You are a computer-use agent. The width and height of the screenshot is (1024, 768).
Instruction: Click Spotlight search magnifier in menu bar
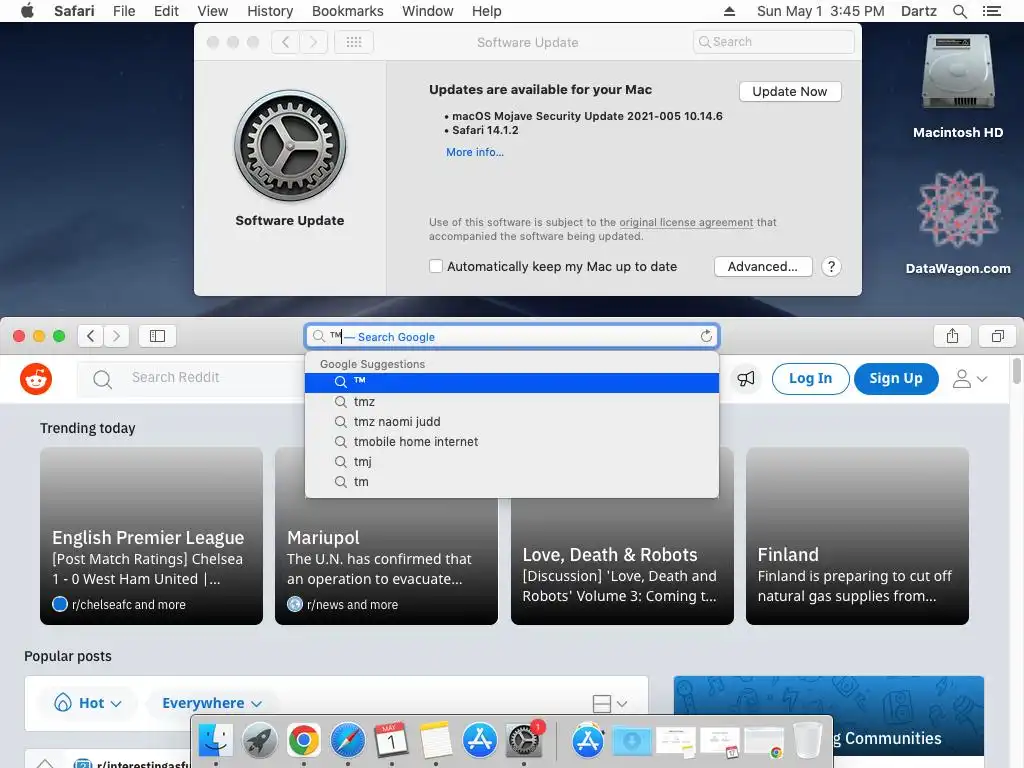tap(959, 11)
